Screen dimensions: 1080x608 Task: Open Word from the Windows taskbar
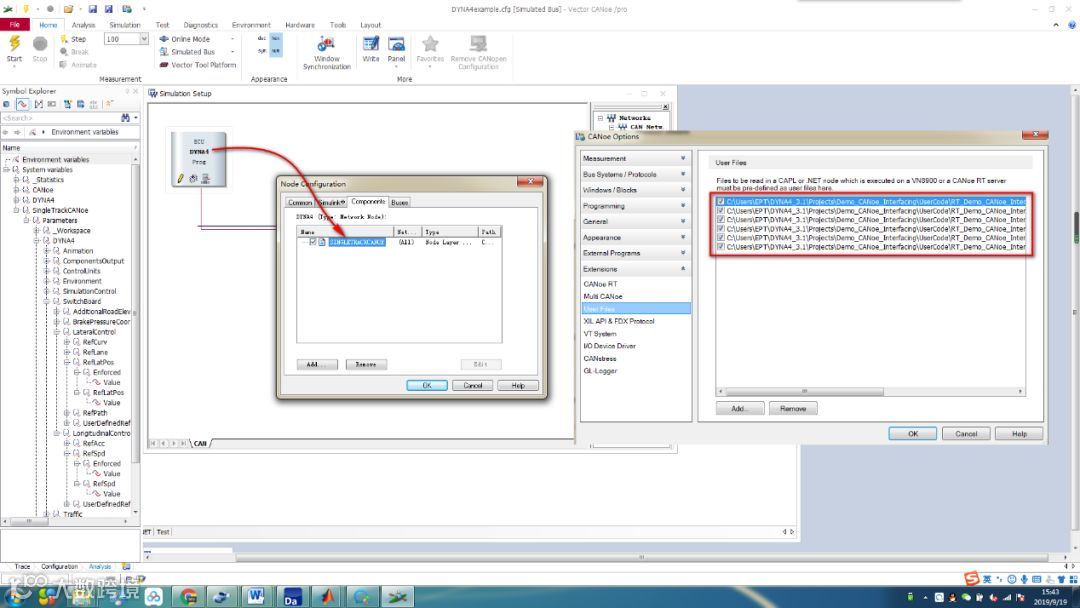click(256, 596)
